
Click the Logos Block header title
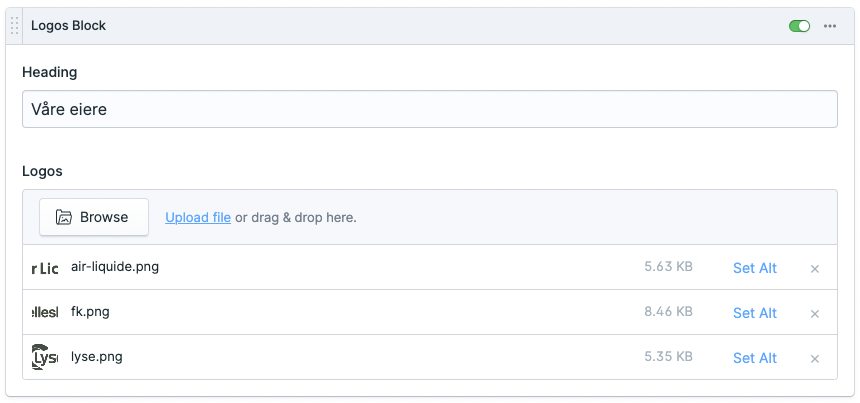[x=68, y=26]
